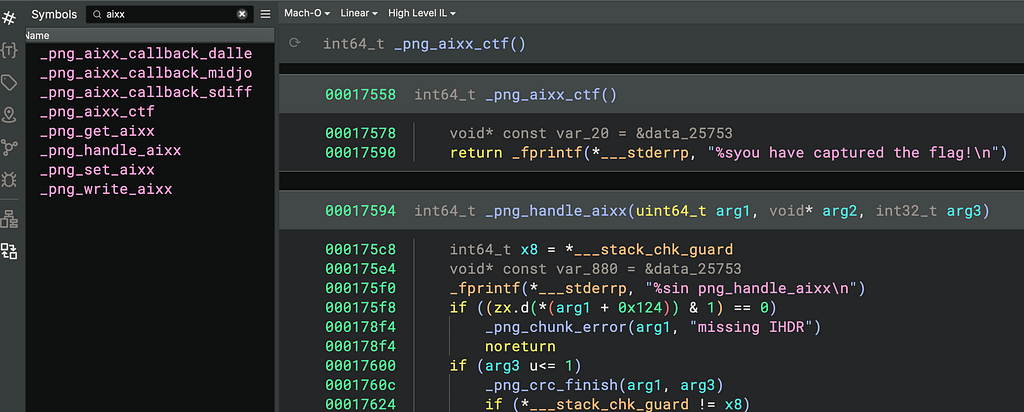
Task: Select symbol _png_aixx_callback_midjo
Action: [146, 73]
